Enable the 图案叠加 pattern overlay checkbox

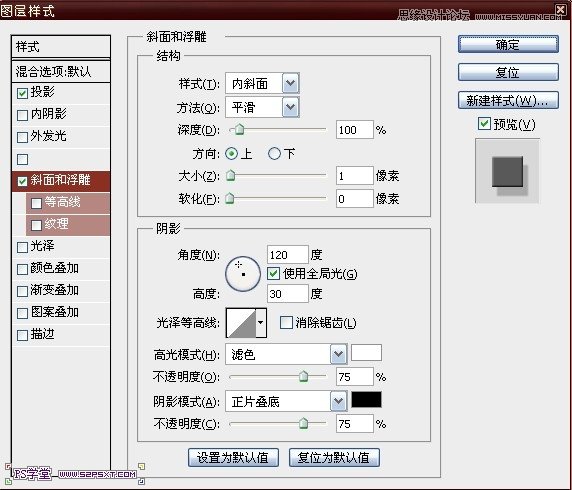tap(22, 313)
